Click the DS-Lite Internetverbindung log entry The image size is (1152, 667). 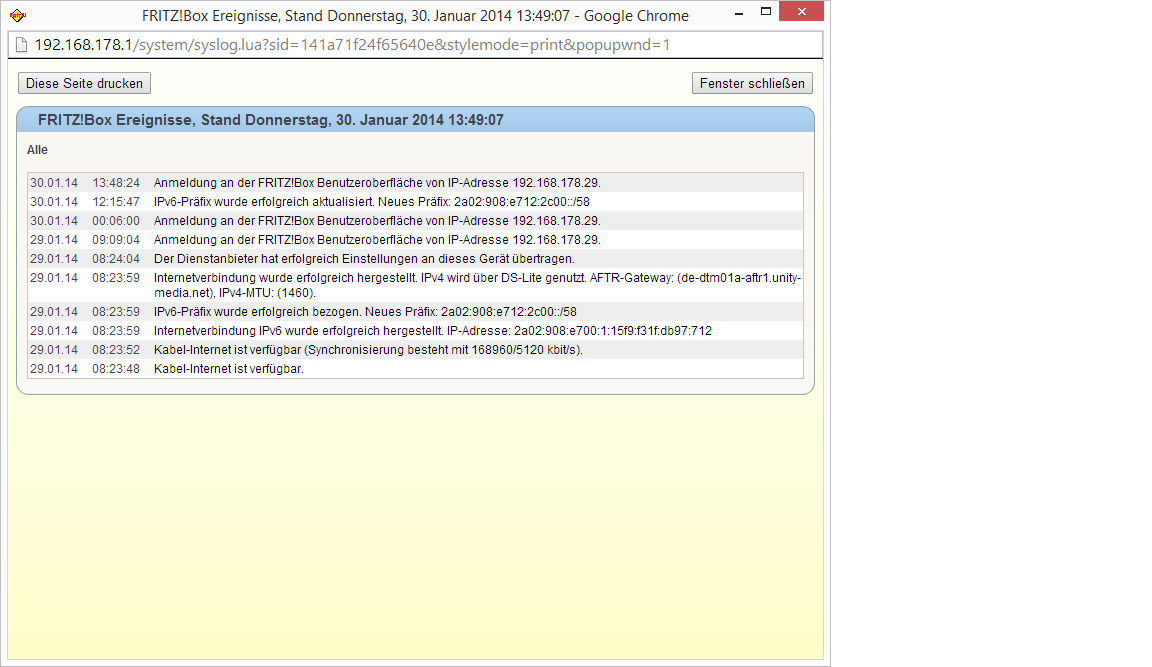477,285
